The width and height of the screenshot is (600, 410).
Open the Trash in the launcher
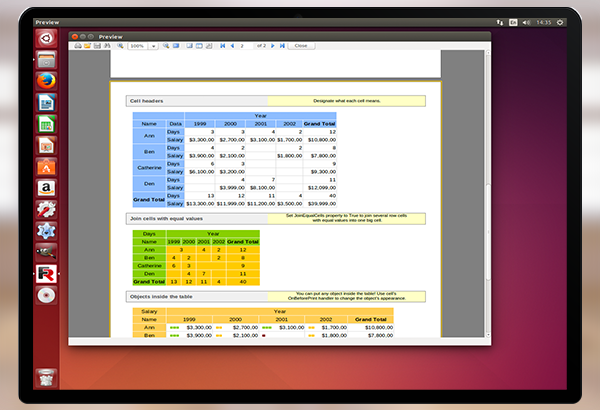[x=46, y=376]
